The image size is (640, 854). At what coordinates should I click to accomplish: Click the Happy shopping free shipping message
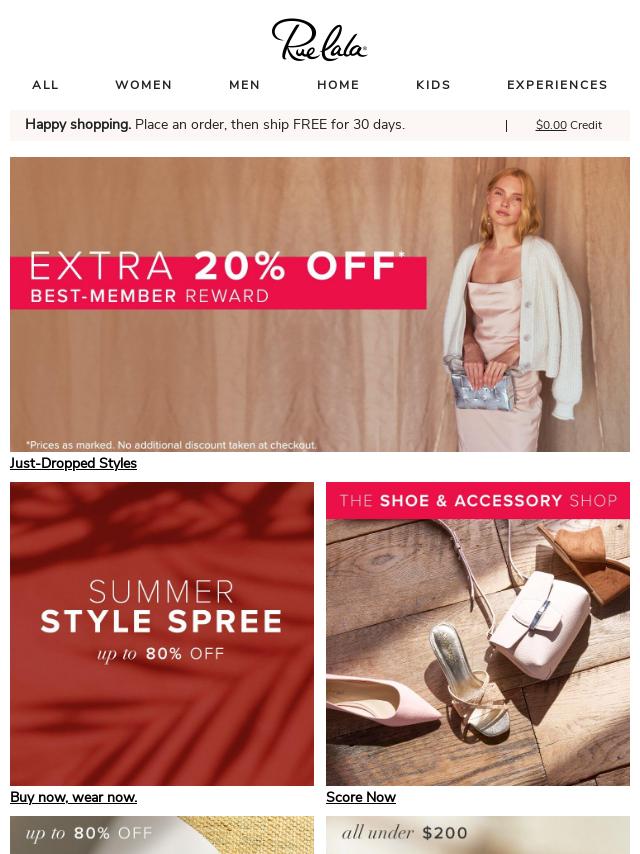pyautogui.click(x=215, y=125)
